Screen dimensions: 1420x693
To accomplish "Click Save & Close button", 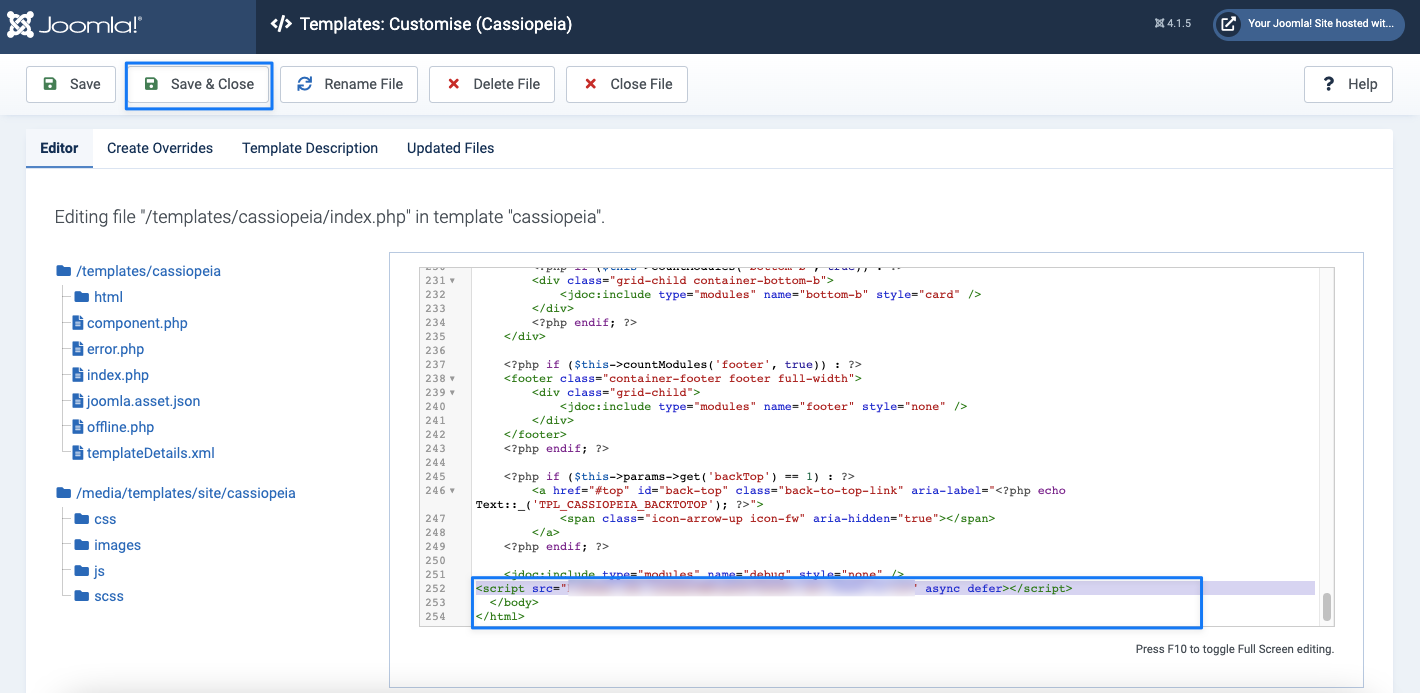I will (199, 84).
